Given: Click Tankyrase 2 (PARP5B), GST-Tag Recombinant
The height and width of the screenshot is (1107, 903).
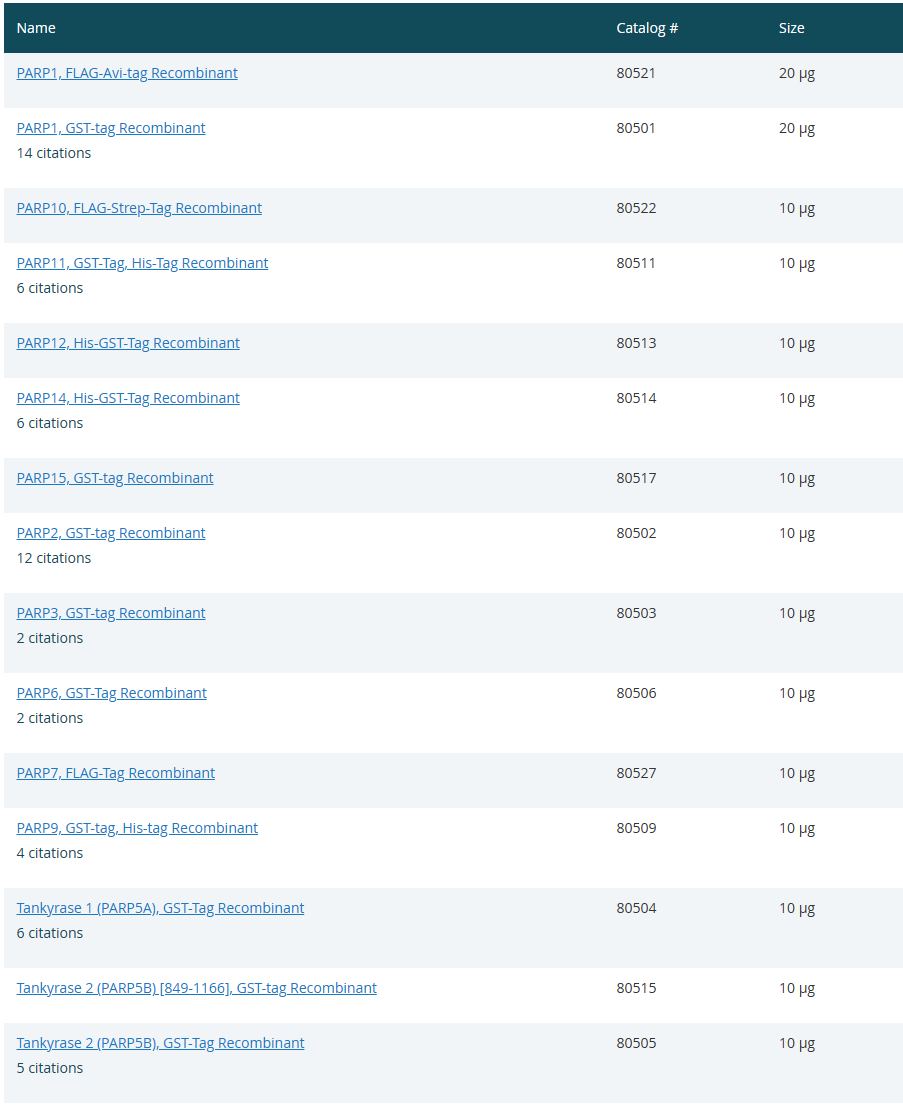Looking at the screenshot, I should click(160, 1043).
